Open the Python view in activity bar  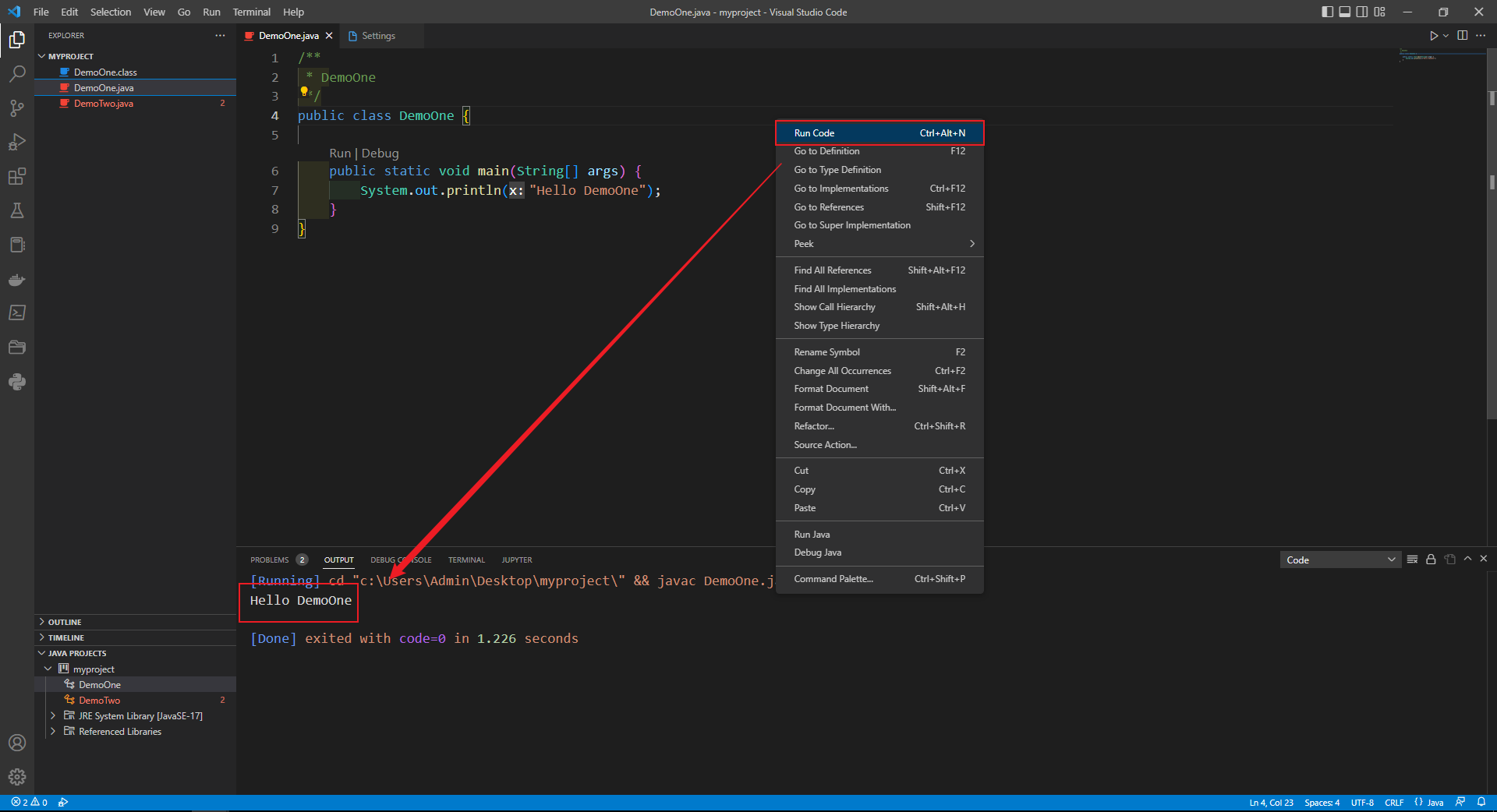17,382
